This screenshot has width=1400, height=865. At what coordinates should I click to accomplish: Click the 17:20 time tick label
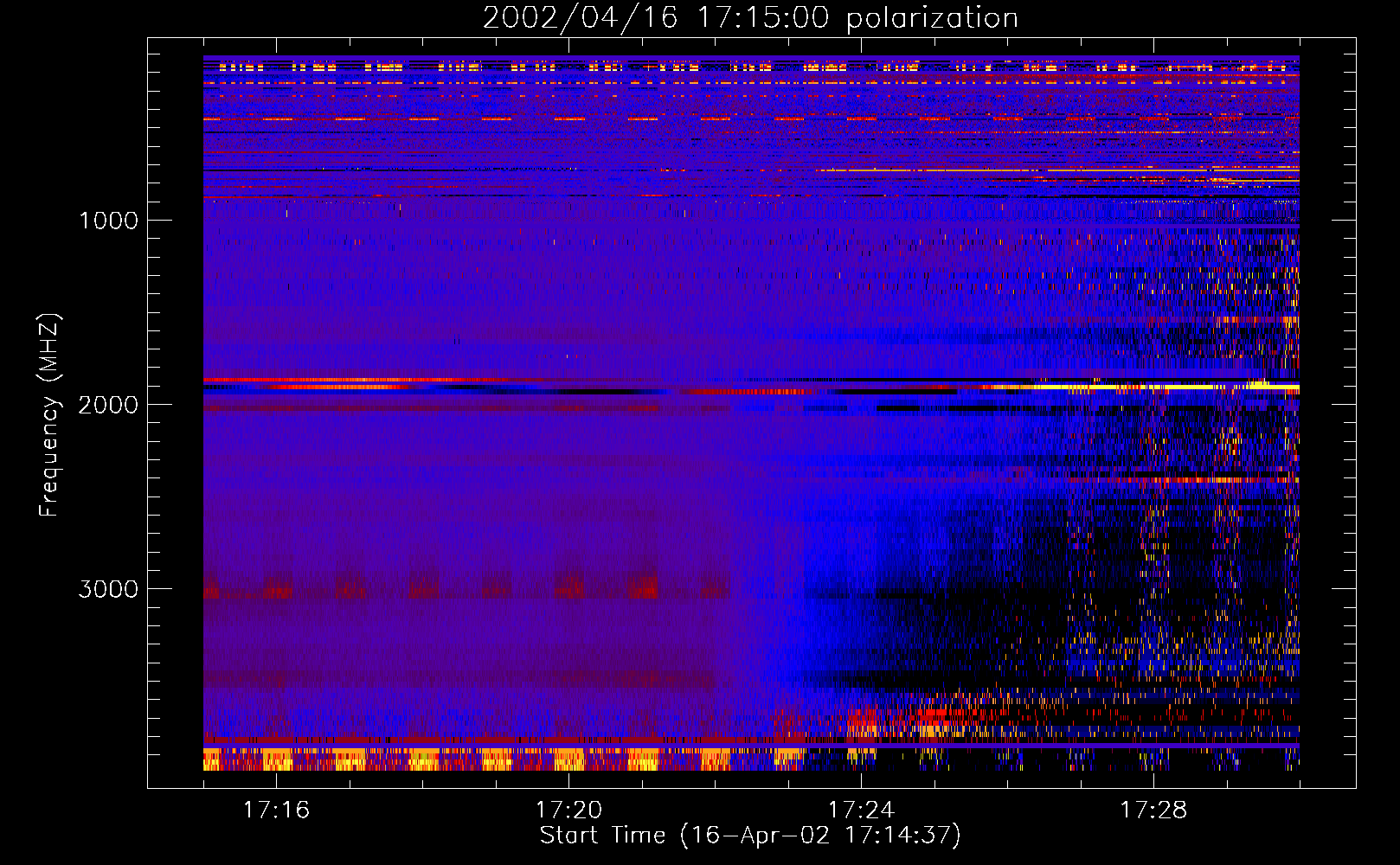[568, 811]
